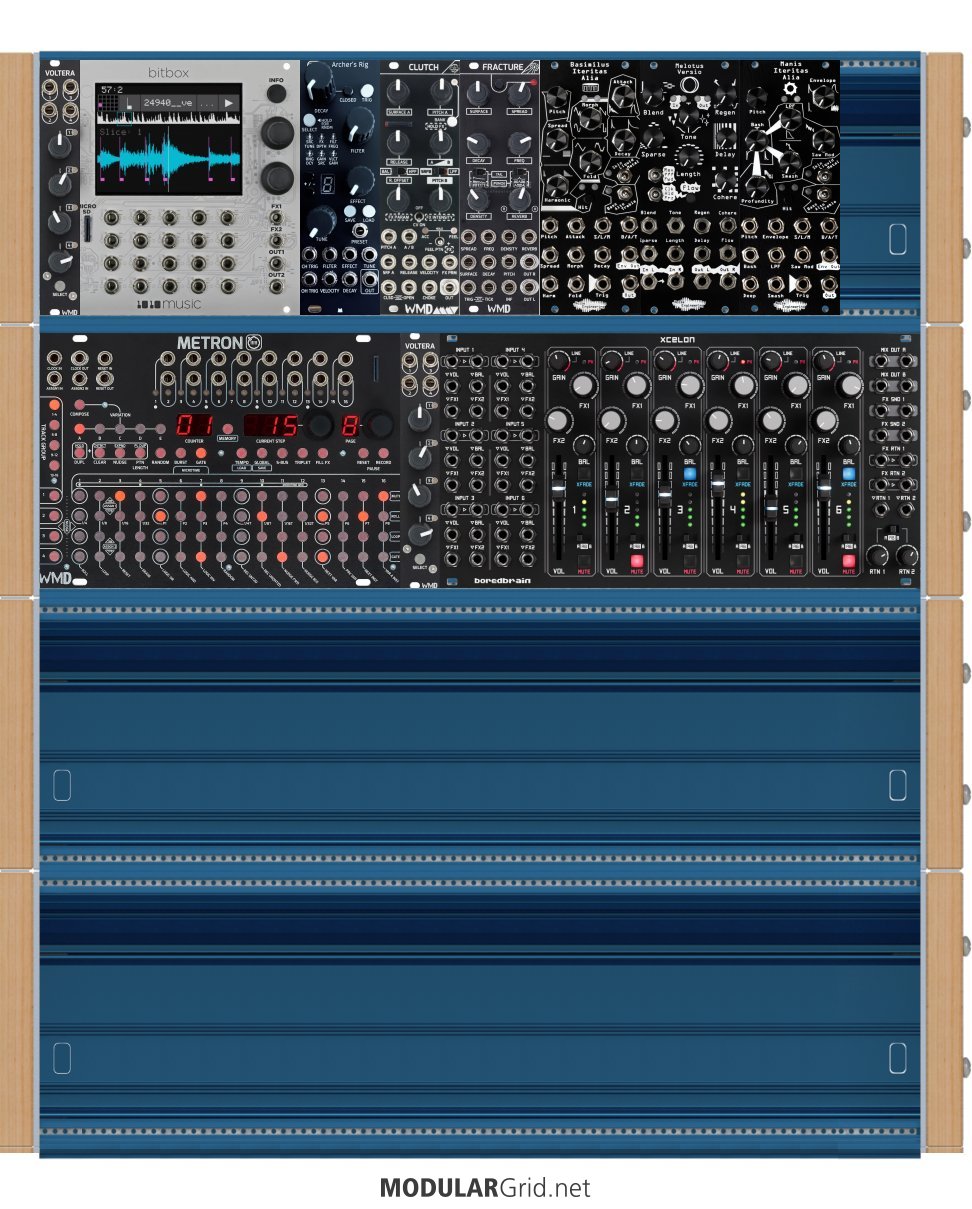The width and height of the screenshot is (972, 1209).
Task: Click the Fold knob on Basimilus Iteritas
Action: (589, 161)
